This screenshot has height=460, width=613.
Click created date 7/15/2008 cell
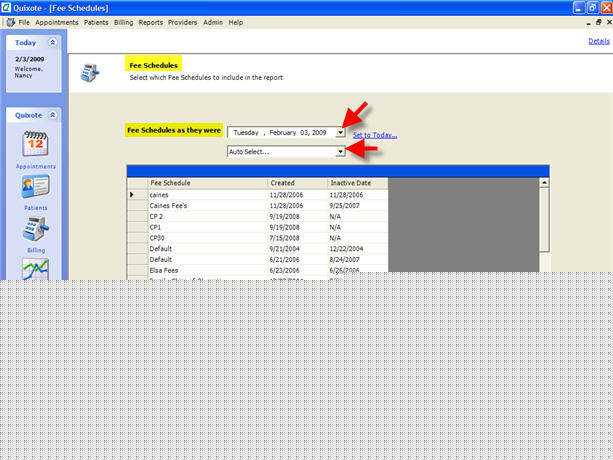point(297,238)
